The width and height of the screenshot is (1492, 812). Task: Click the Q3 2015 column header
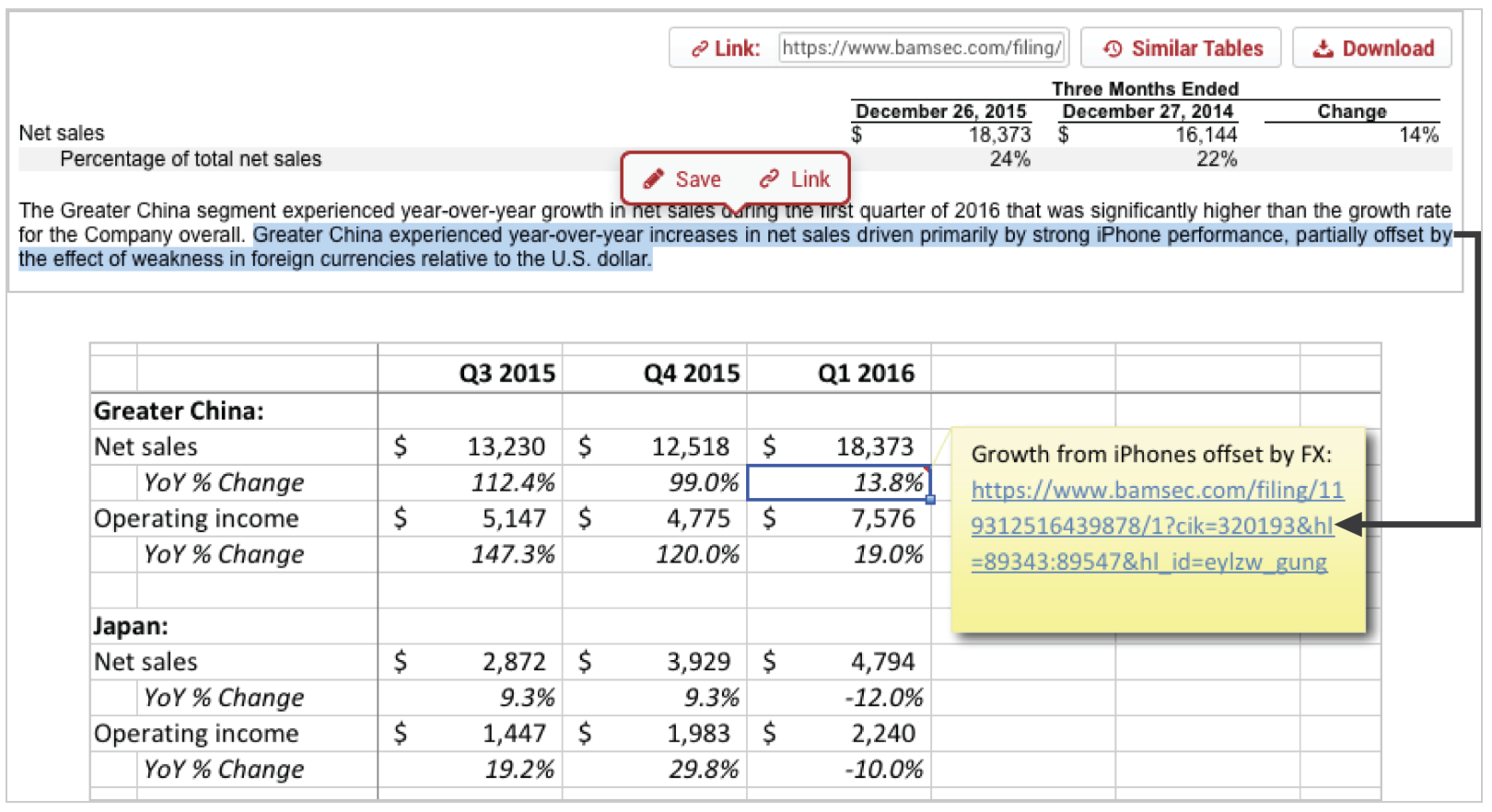pyautogui.click(x=507, y=374)
